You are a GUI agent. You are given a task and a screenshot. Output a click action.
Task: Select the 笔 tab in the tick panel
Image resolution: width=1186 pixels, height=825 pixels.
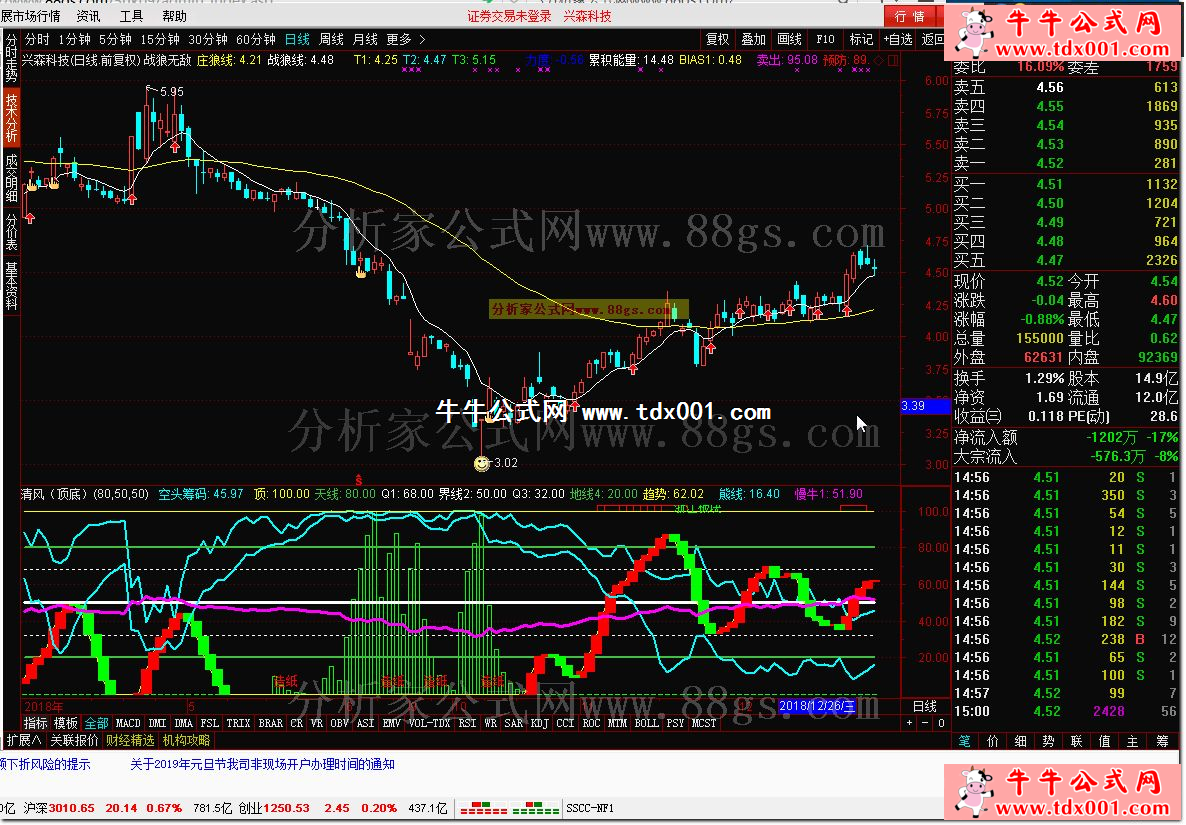point(964,741)
